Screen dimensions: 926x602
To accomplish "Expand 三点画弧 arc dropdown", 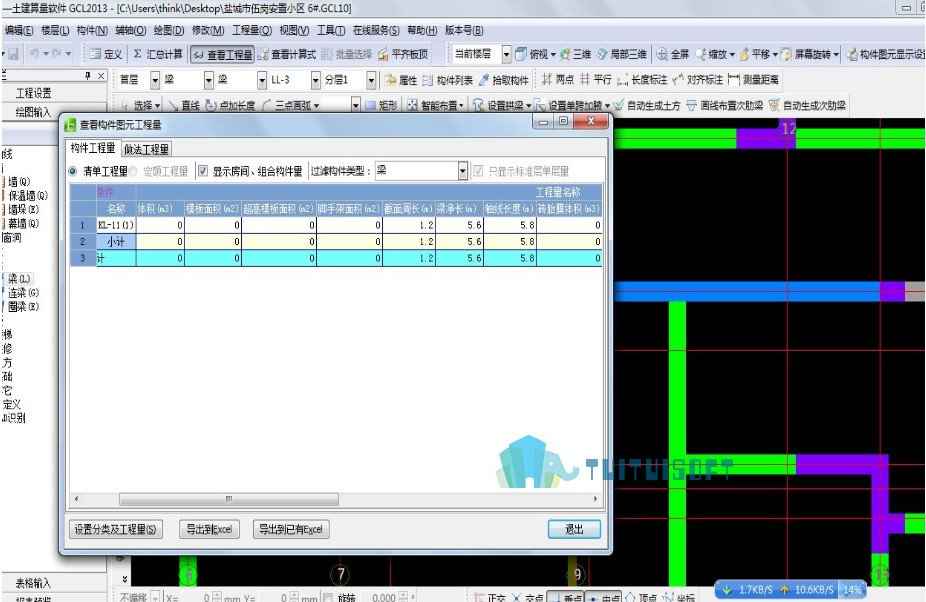I will pyautogui.click(x=317, y=106).
